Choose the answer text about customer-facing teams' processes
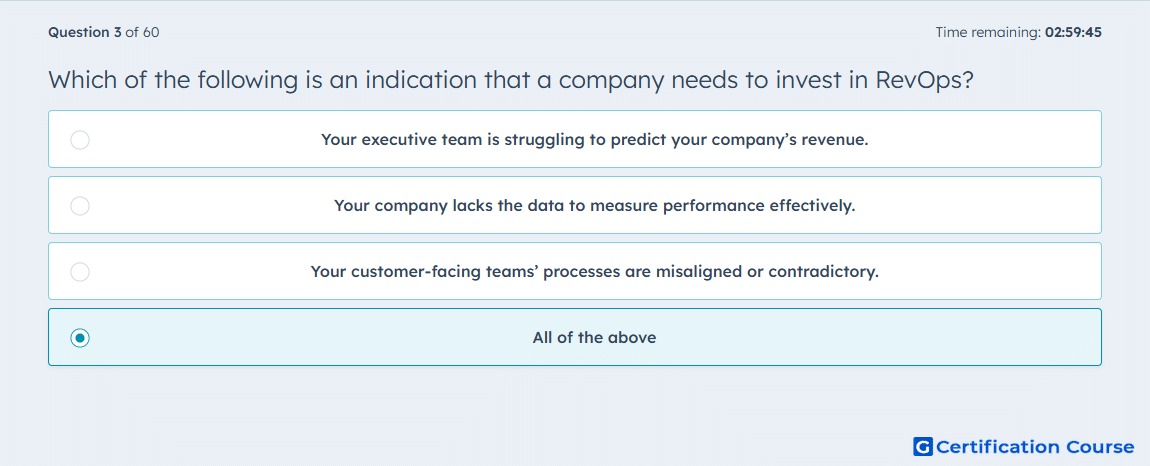This screenshot has width=1150, height=466. point(594,272)
